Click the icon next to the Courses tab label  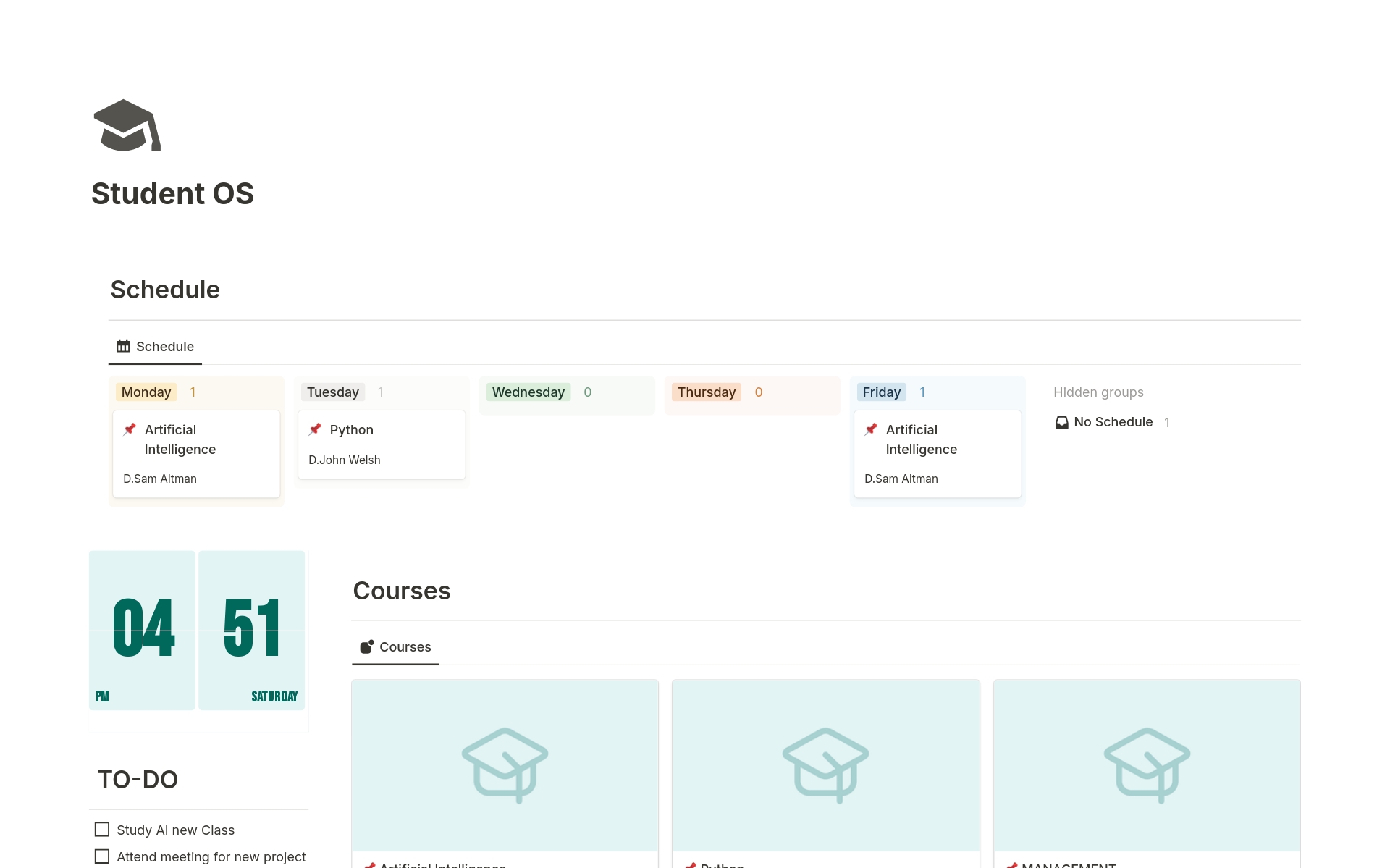click(367, 646)
